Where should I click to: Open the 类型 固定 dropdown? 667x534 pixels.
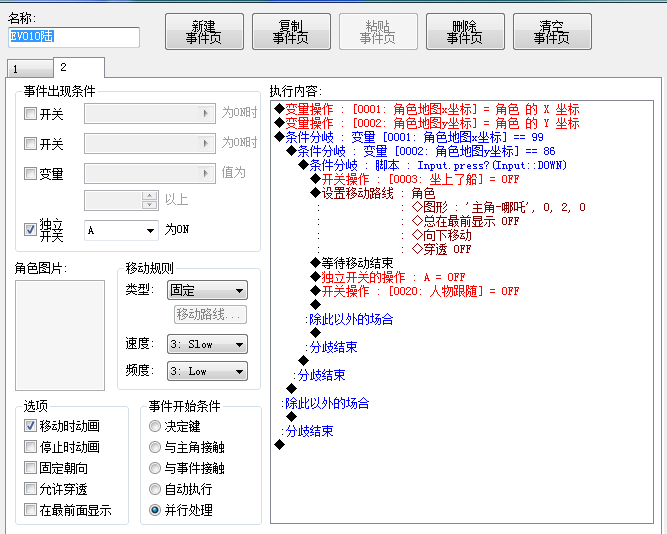[x=207, y=290]
